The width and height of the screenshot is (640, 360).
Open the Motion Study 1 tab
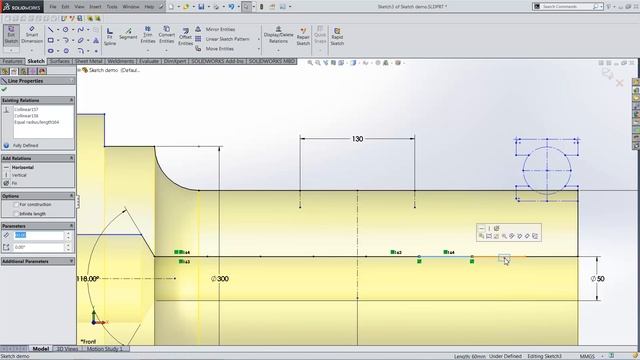pos(105,349)
